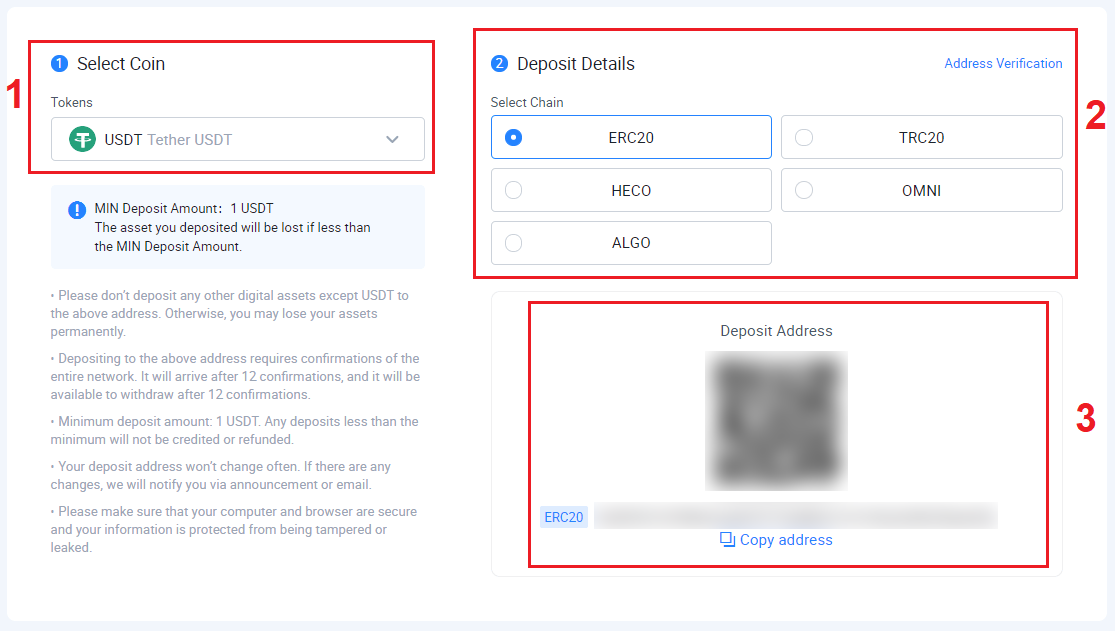Click the step 2 Deposit Details badge
This screenshot has width=1115, height=631.
pos(499,64)
